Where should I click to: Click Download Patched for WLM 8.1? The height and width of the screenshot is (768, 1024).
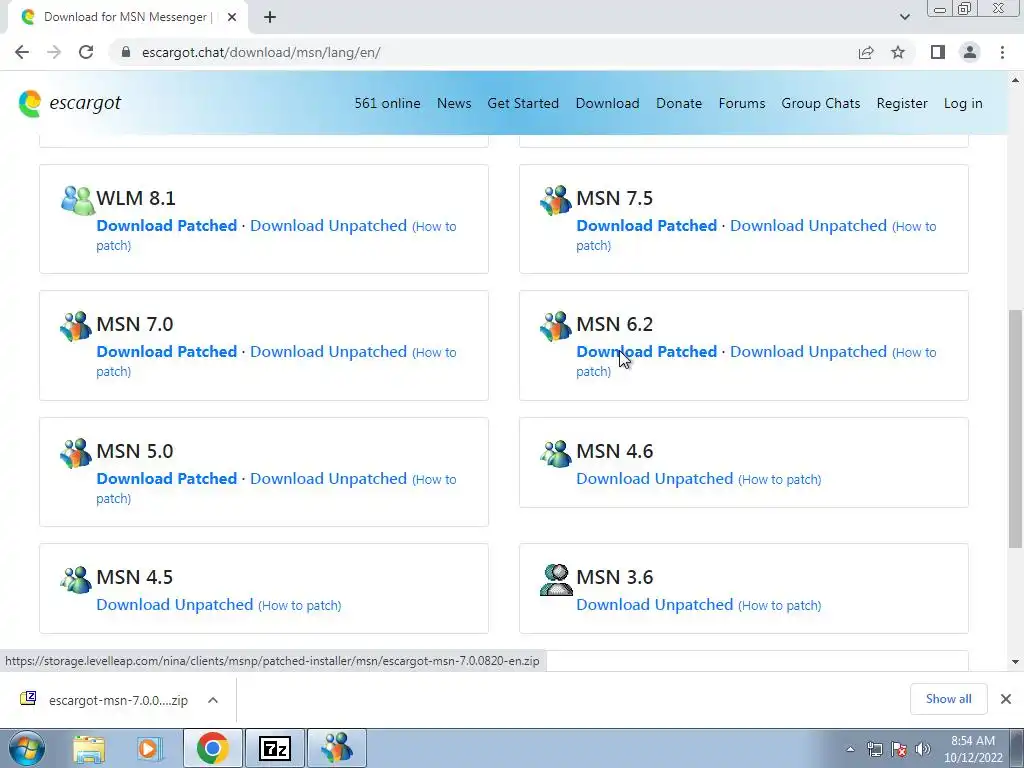click(x=167, y=226)
